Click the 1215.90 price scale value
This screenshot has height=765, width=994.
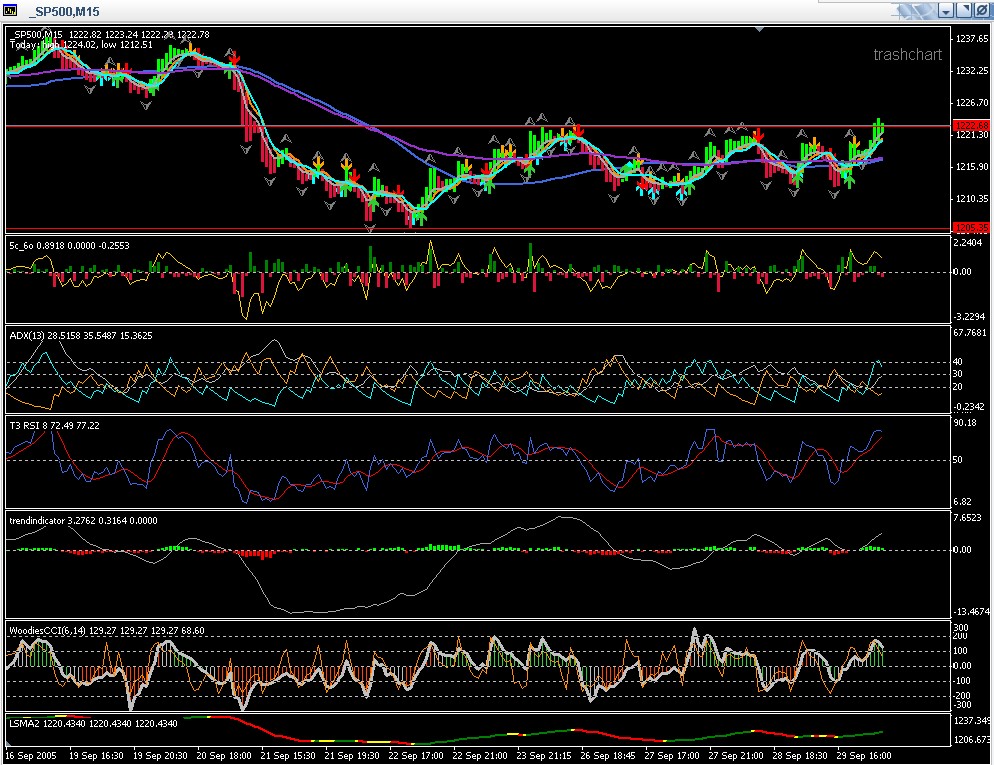(972, 167)
